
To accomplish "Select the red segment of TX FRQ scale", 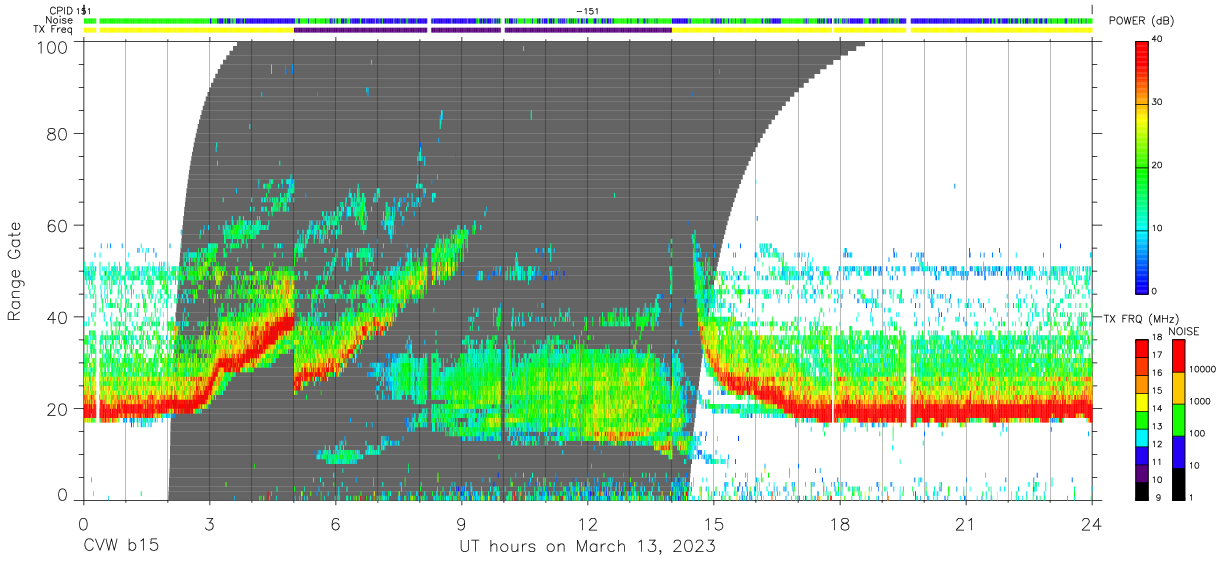I will (1142, 349).
